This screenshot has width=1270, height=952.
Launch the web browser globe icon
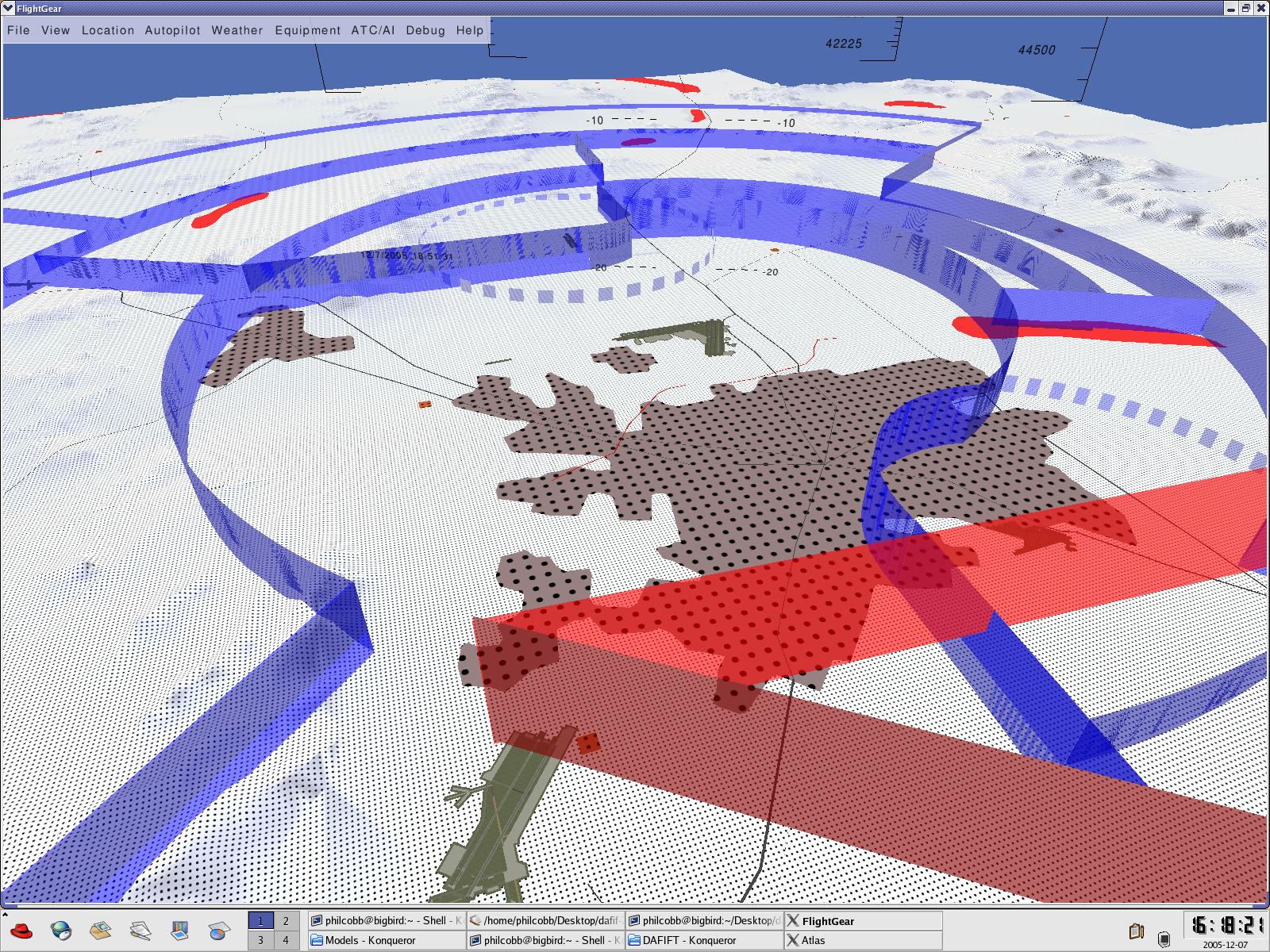click(60, 930)
